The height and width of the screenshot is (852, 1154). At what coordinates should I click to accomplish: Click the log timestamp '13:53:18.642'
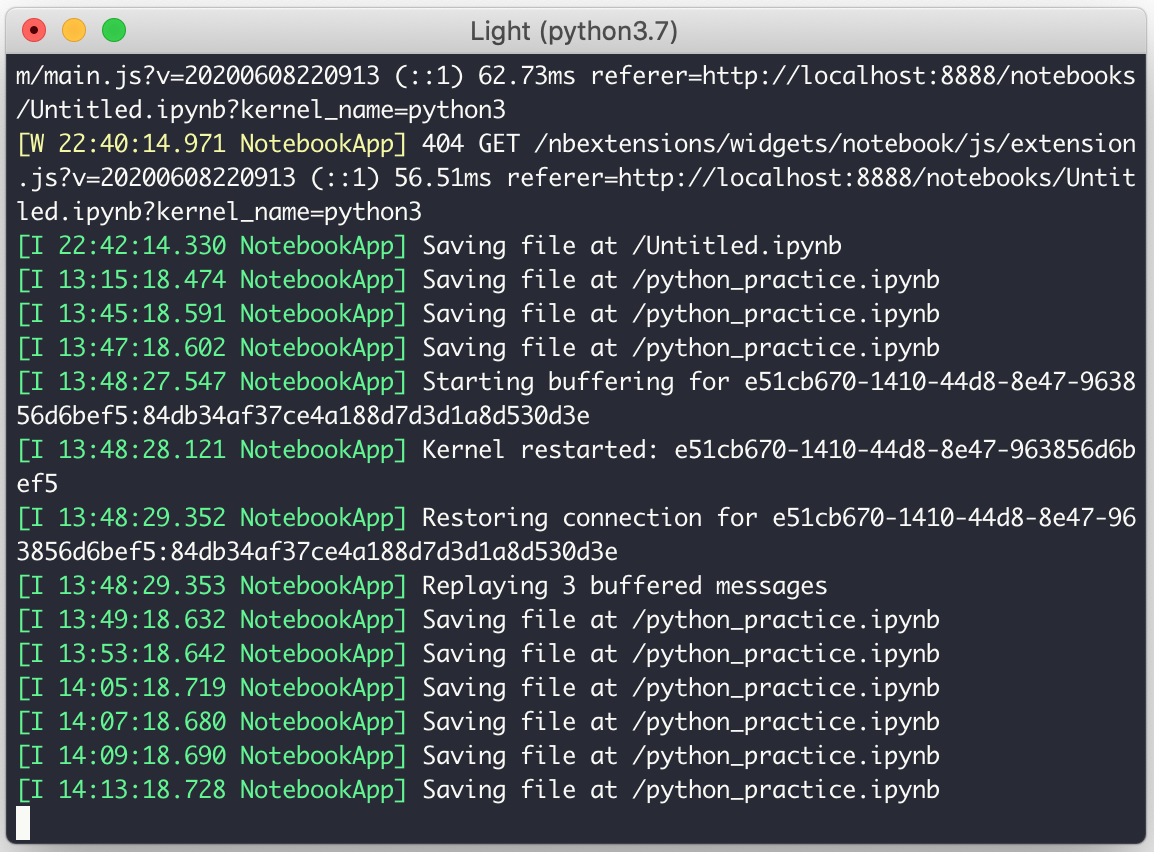click(x=142, y=653)
